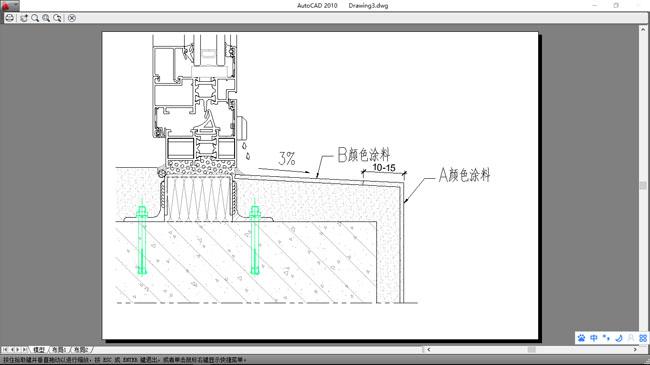Close the plot preview with the X icon
Viewport: 650px width, 365px height.
(72, 18)
